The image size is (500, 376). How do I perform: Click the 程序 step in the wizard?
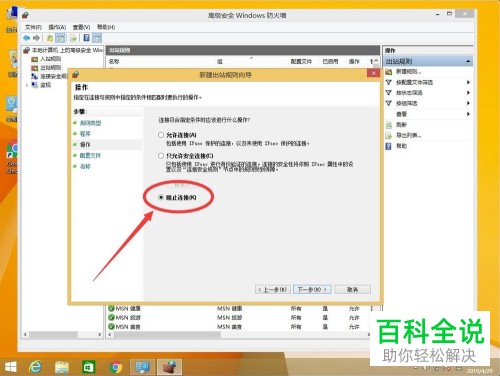click(85, 134)
